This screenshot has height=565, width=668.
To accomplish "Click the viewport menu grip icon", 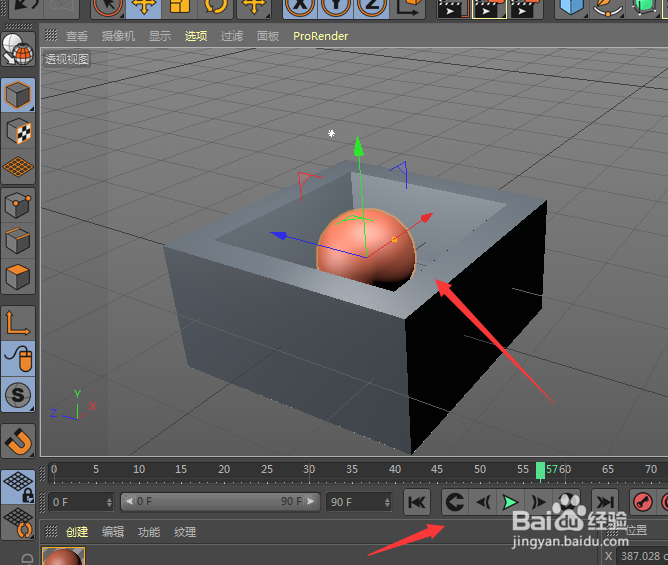I will point(51,35).
